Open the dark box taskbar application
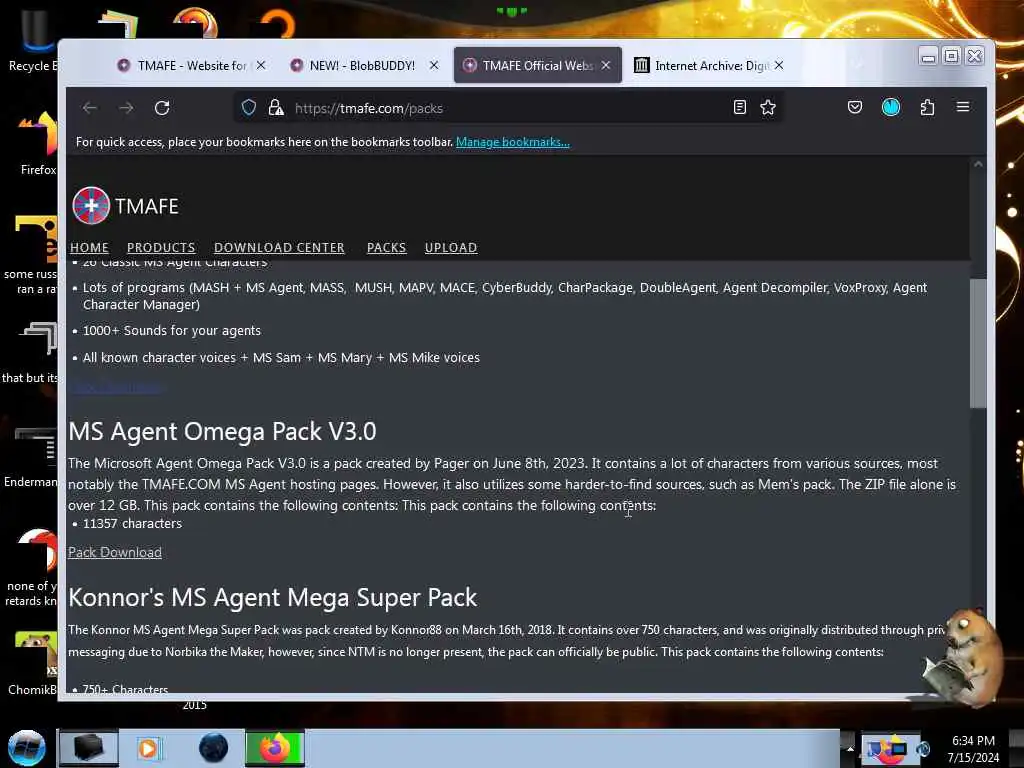The height and width of the screenshot is (768, 1024). coord(89,748)
